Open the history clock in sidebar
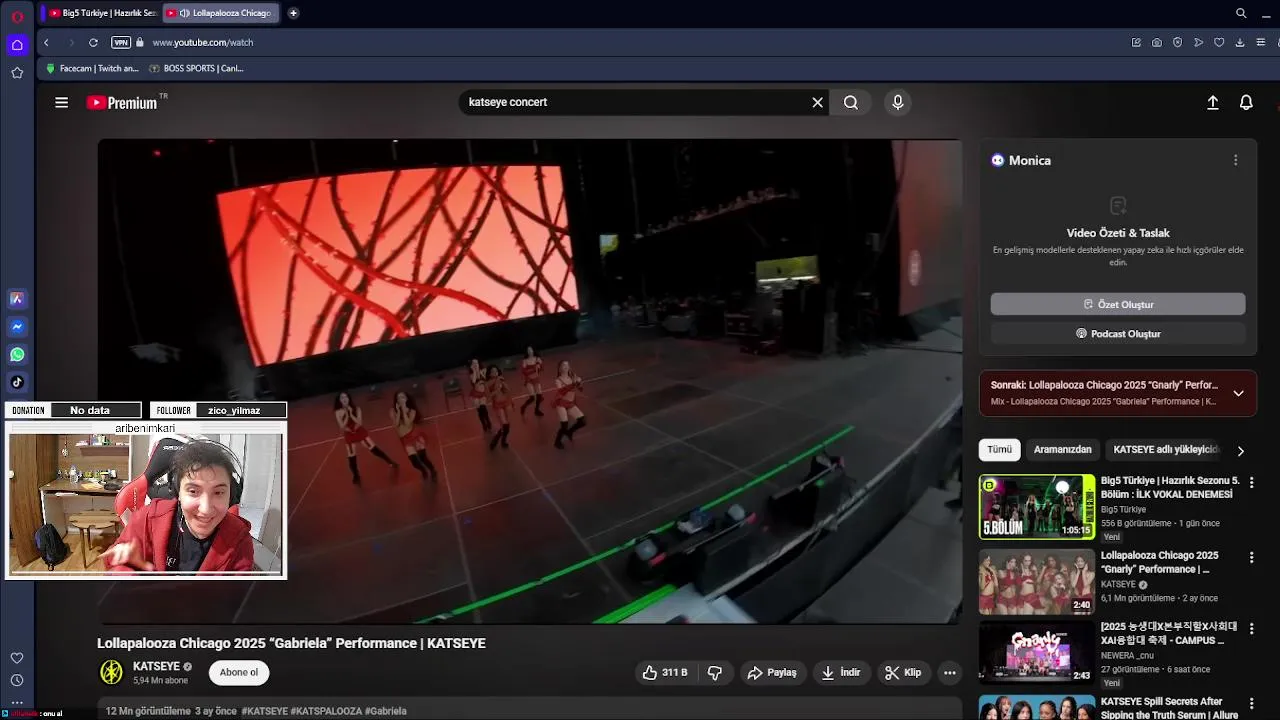This screenshot has height=720, width=1280. [x=17, y=680]
